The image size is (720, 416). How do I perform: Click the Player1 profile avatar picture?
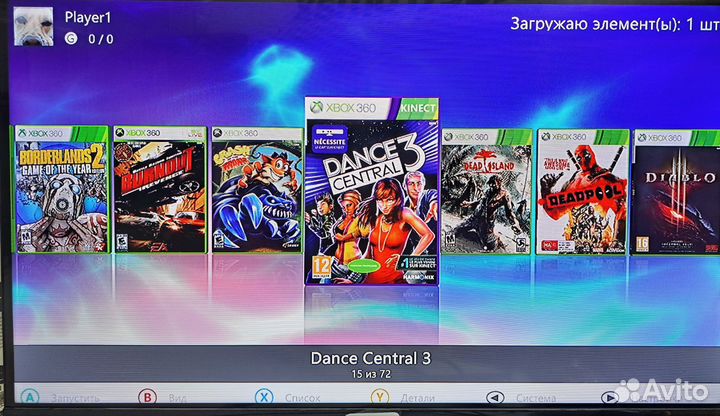(33, 26)
